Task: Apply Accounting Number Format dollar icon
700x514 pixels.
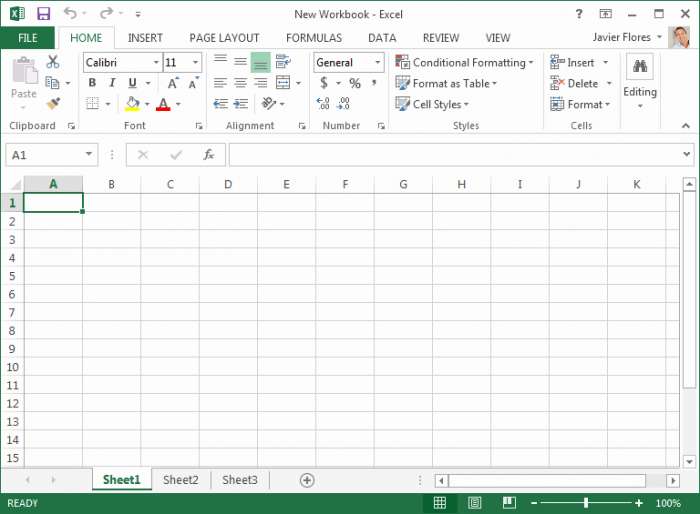Action: pyautogui.click(x=324, y=83)
